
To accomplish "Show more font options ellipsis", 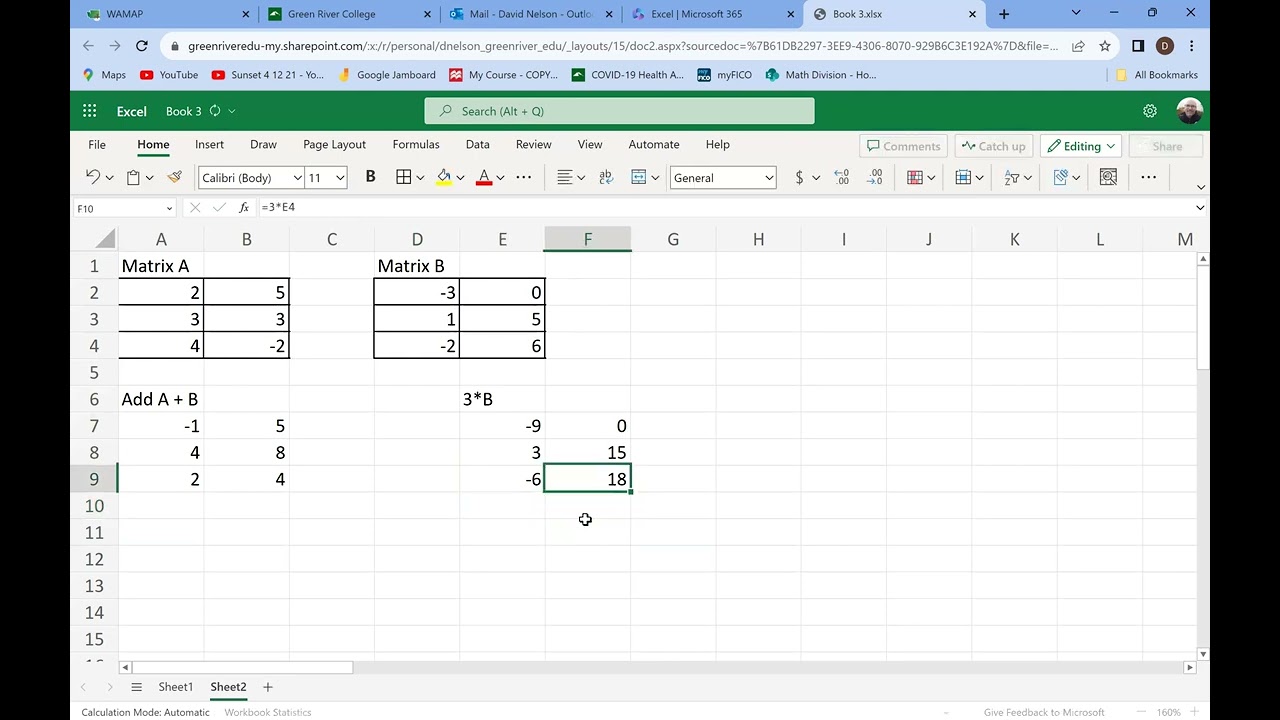I will 524,177.
